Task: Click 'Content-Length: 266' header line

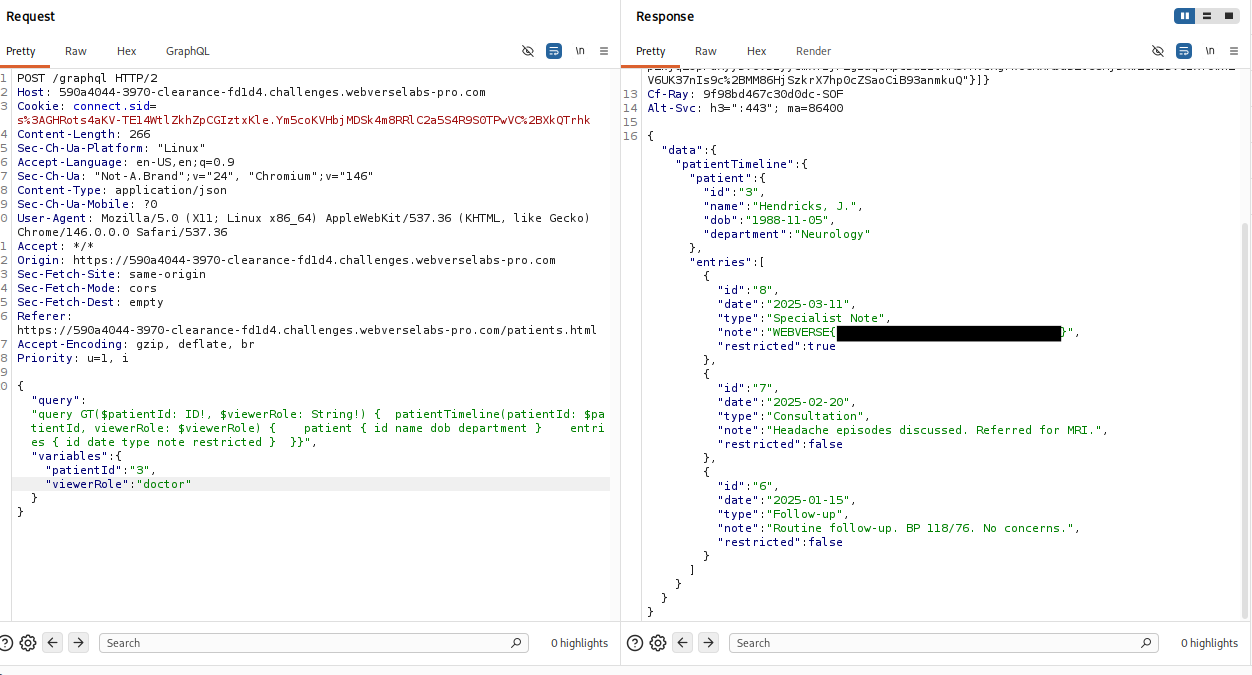Action: 84,134
